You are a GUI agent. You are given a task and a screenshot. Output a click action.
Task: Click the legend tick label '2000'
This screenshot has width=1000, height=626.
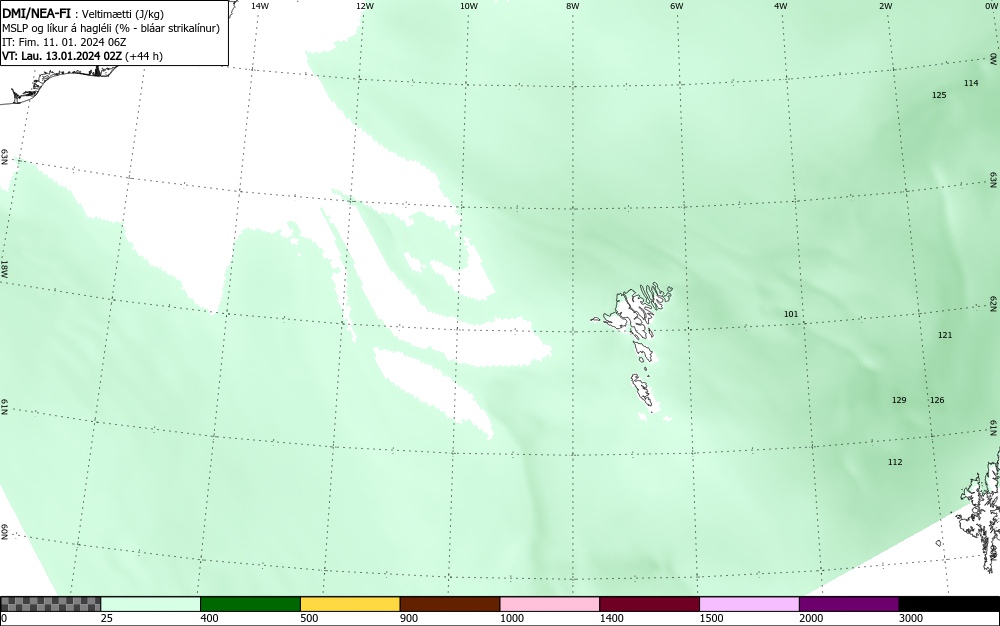tap(811, 618)
